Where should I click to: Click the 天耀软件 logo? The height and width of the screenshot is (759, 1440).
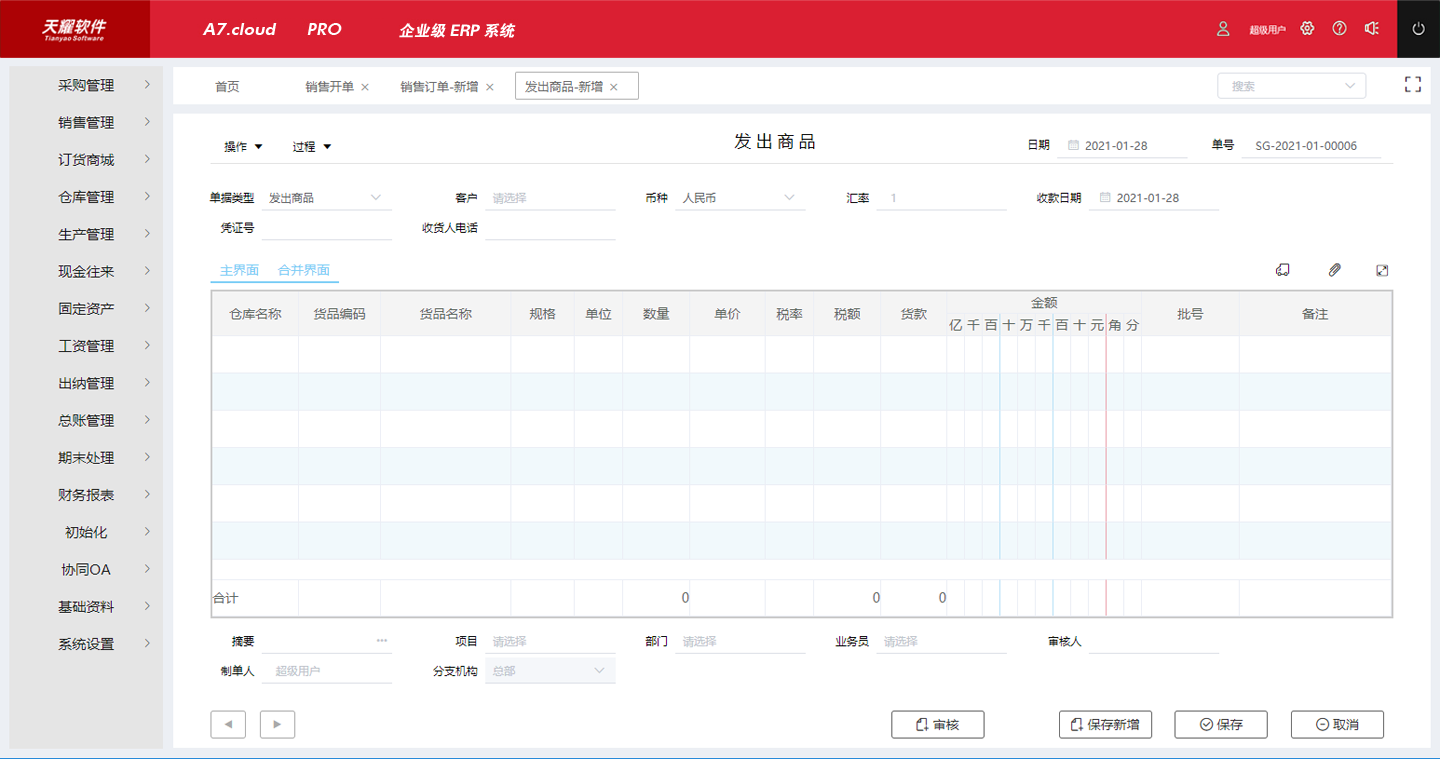point(74,29)
